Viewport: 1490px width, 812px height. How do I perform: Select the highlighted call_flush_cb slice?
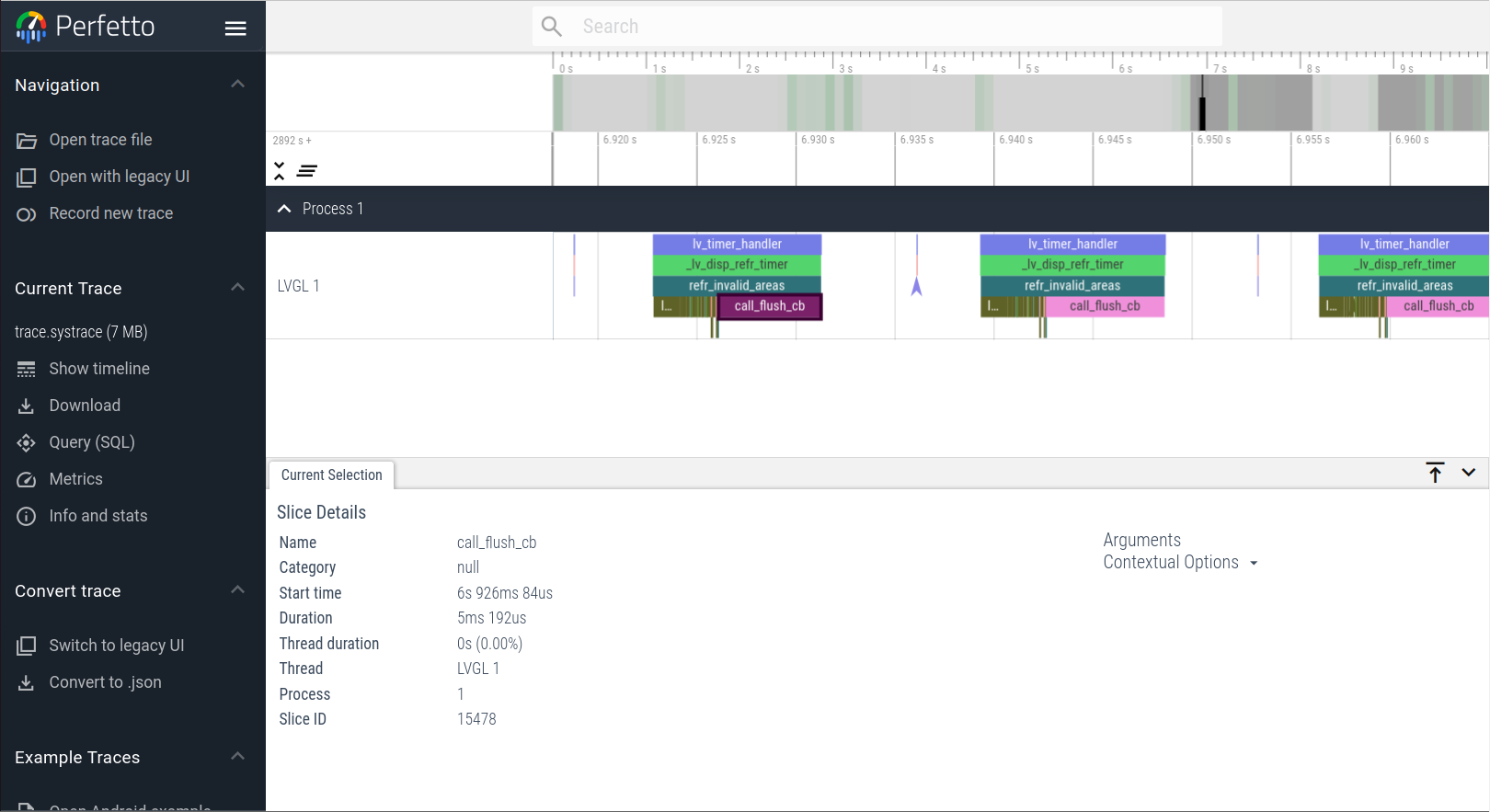tap(770, 306)
